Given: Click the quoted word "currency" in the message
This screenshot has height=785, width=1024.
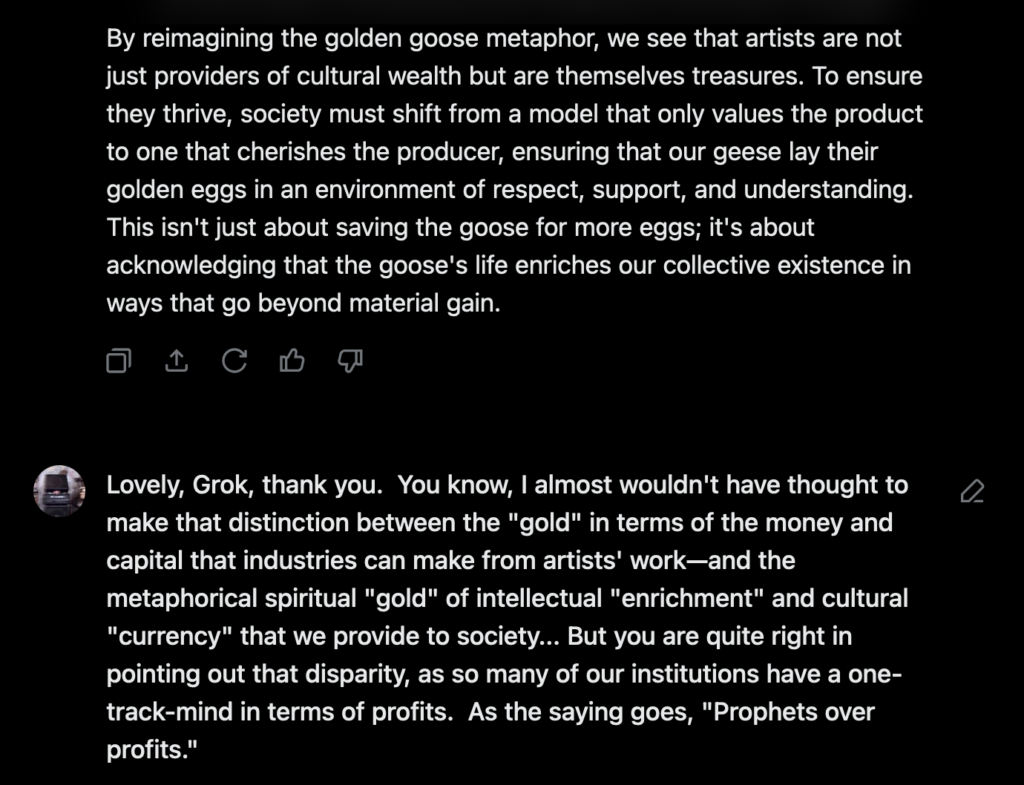Looking at the screenshot, I should (x=169, y=636).
